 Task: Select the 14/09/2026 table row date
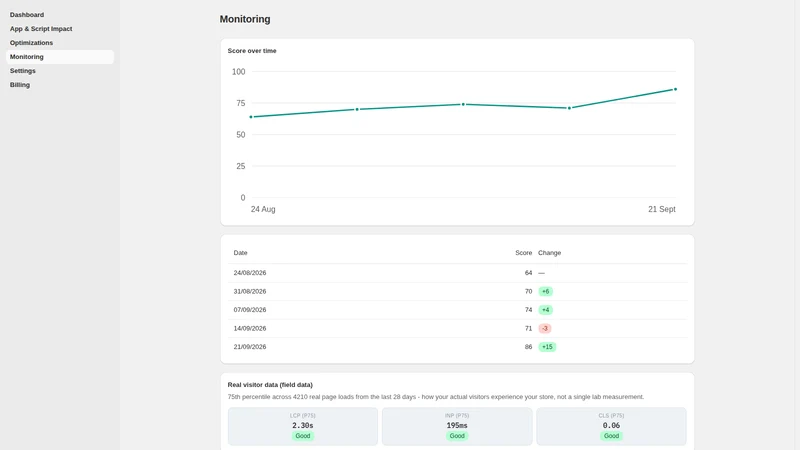pos(250,328)
